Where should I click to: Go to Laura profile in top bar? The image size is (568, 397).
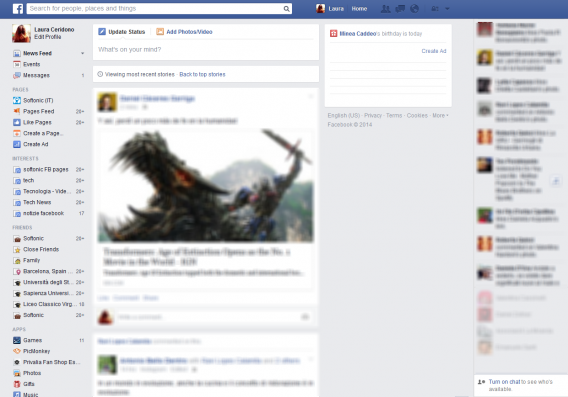click(330, 9)
